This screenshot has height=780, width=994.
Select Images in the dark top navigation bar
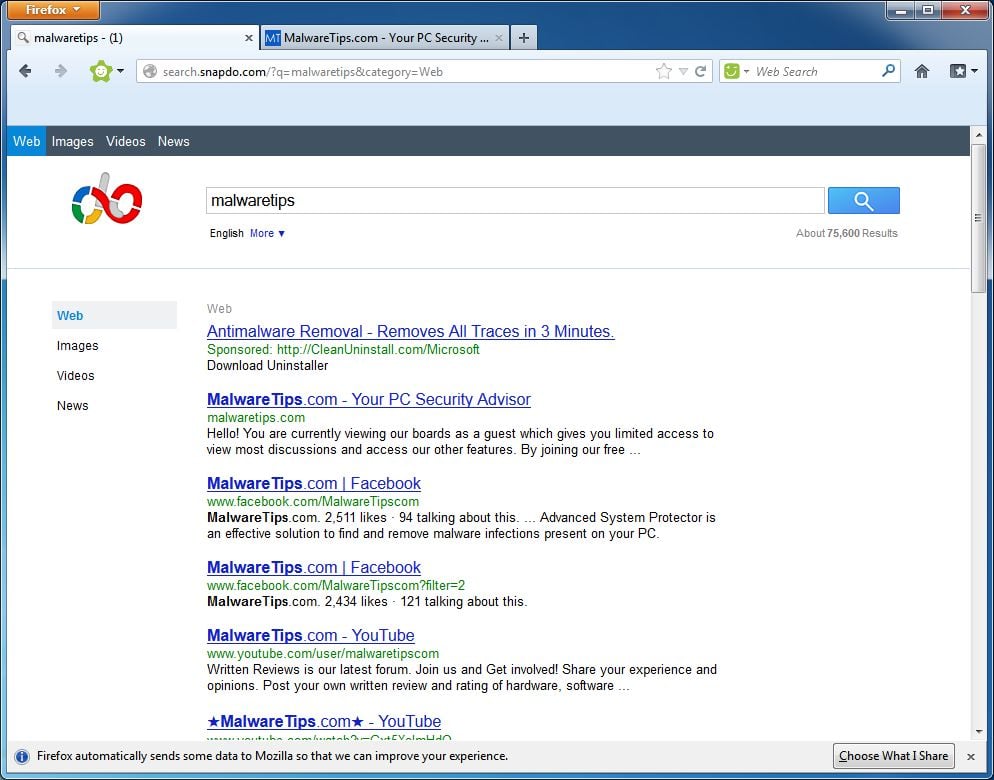point(72,141)
